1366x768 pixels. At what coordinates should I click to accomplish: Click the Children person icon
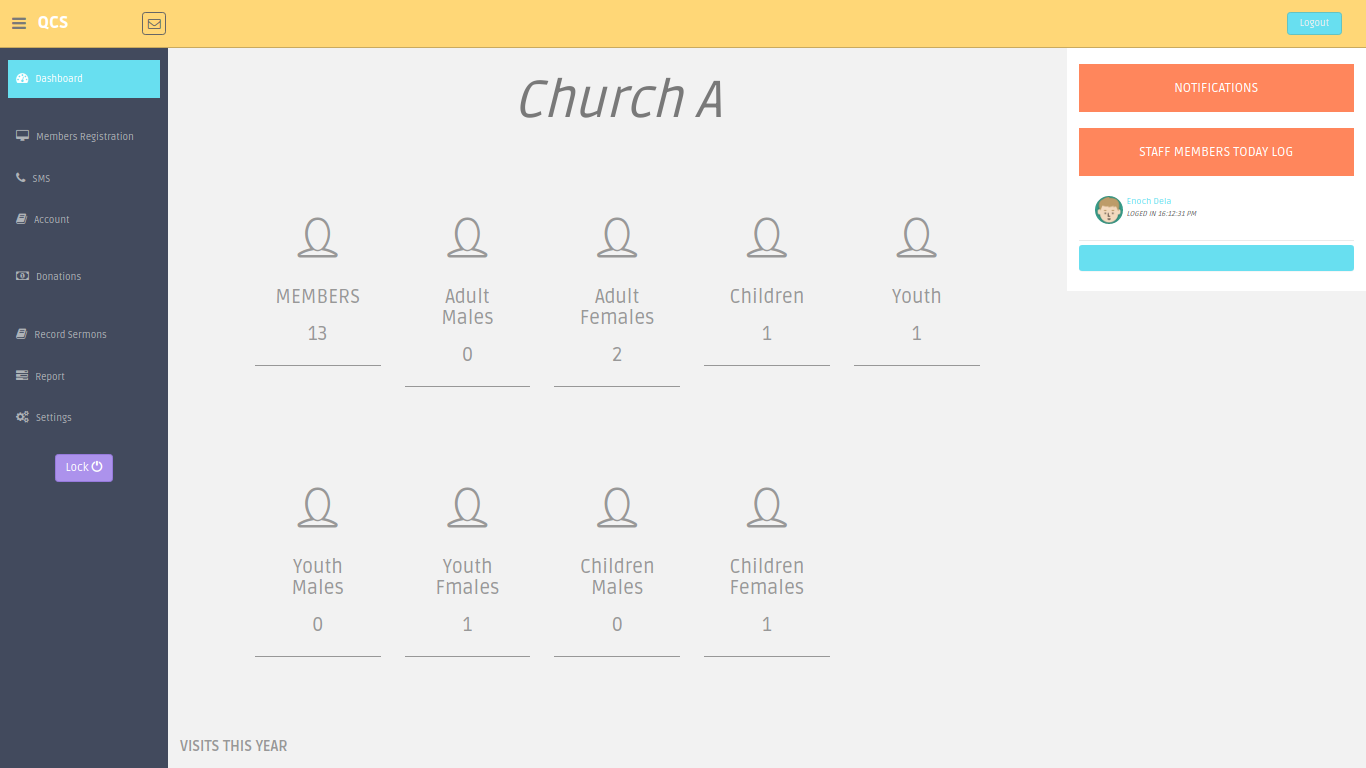click(766, 238)
